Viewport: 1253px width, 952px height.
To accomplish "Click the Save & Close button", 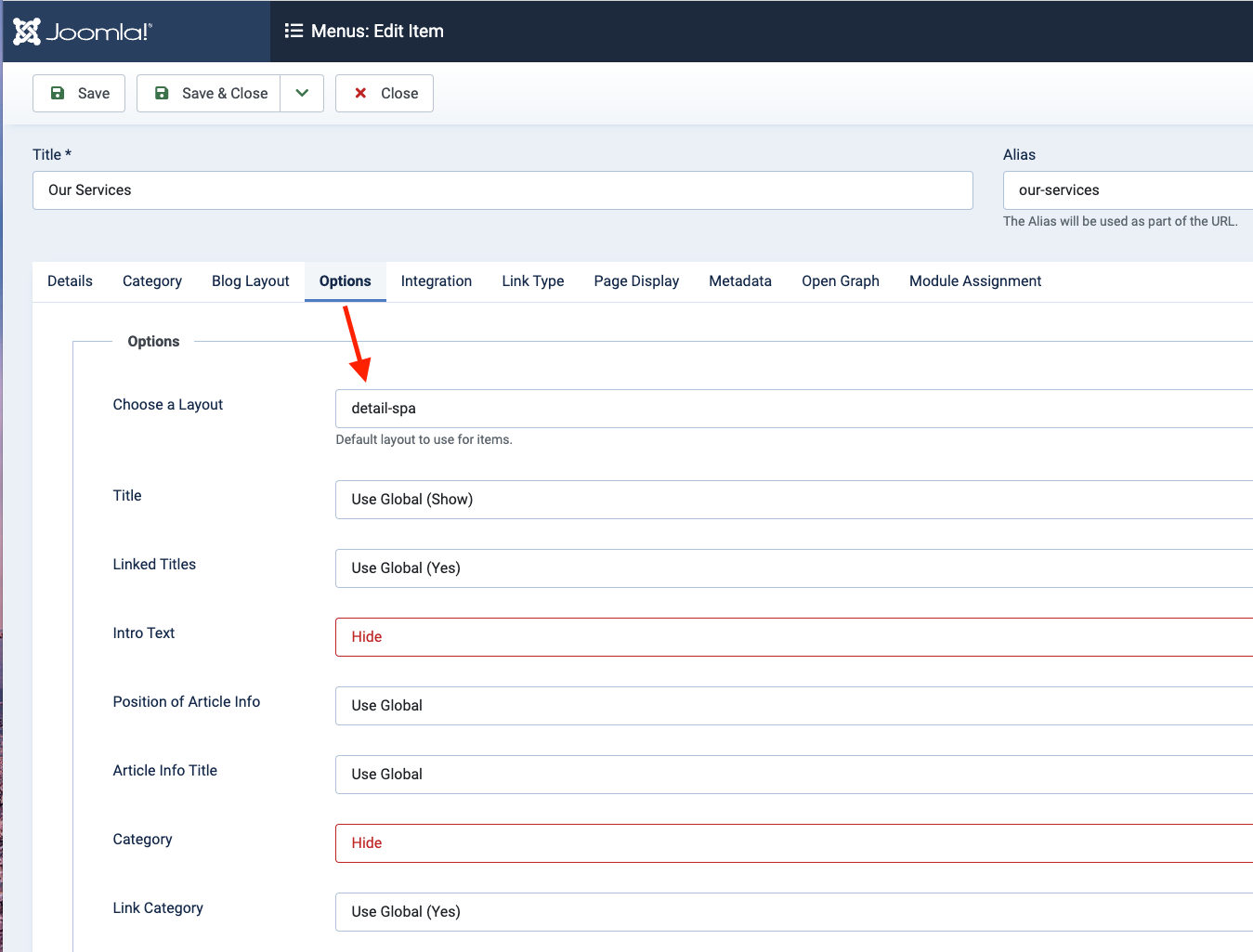I will coord(209,93).
